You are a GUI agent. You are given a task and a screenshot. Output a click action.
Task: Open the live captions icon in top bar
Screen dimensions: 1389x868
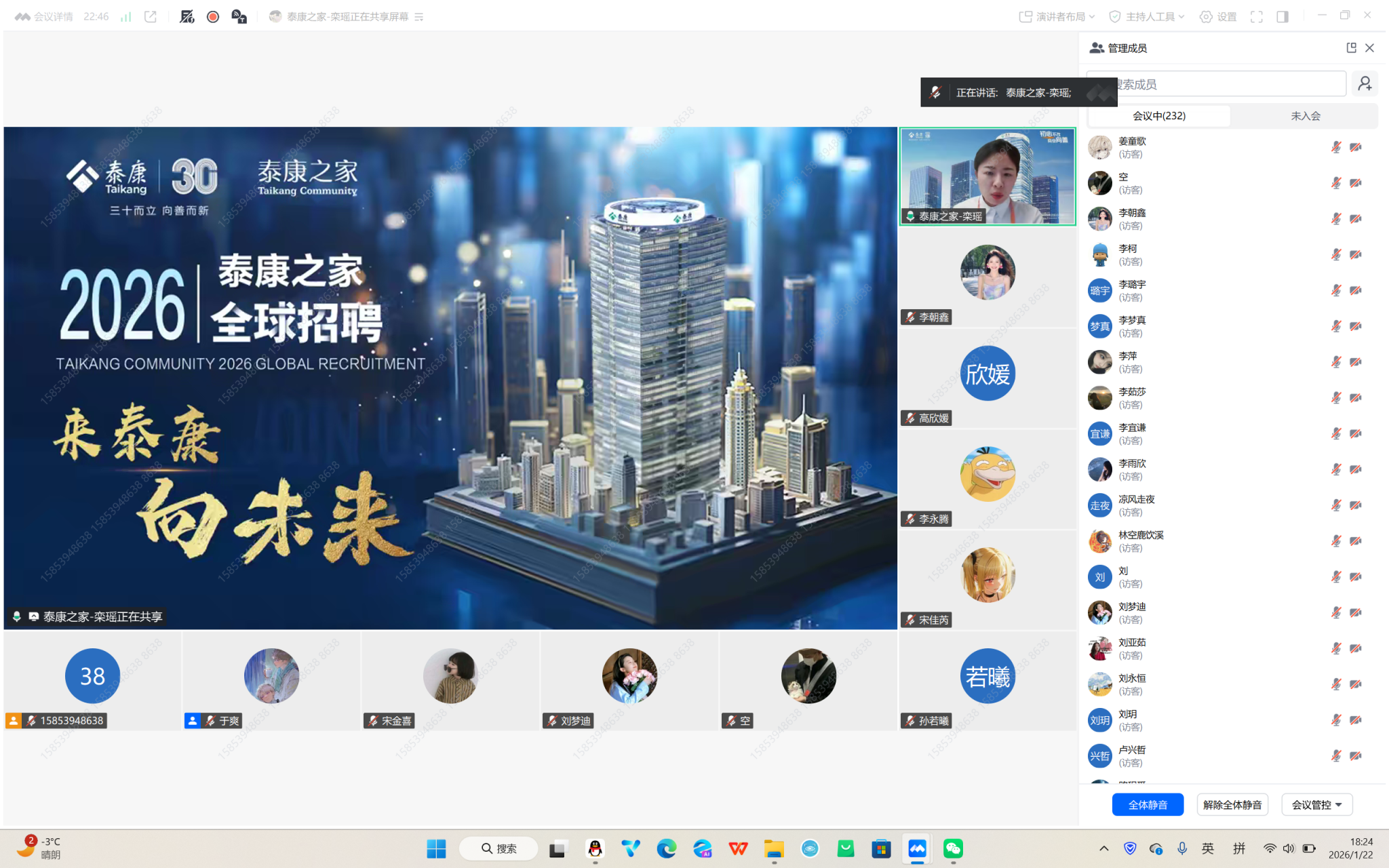coord(239,17)
